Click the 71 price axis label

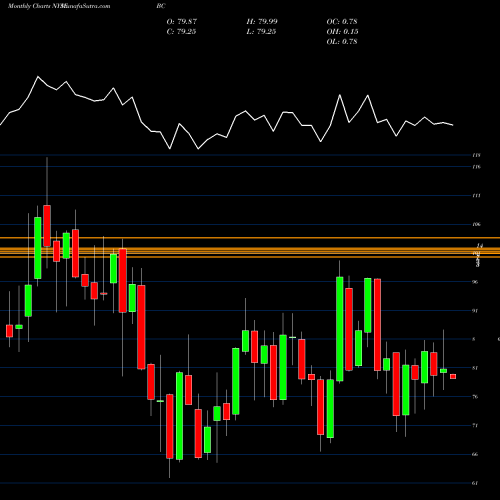pos(475,426)
